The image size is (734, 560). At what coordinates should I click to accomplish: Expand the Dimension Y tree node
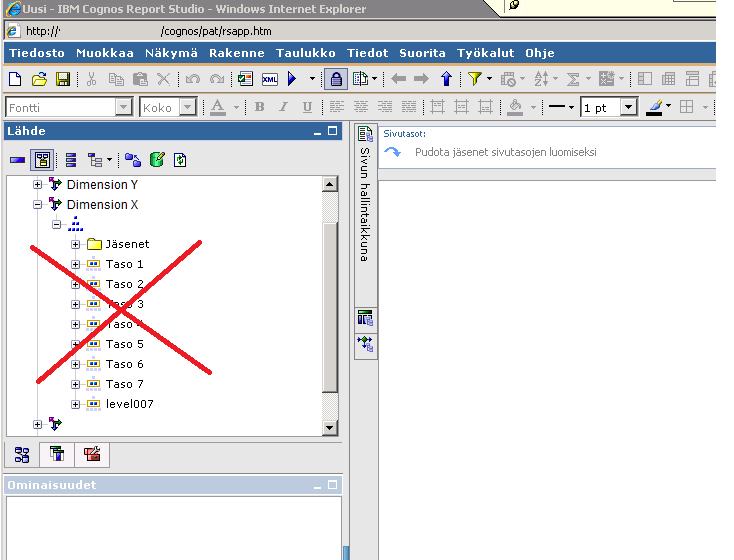38,184
